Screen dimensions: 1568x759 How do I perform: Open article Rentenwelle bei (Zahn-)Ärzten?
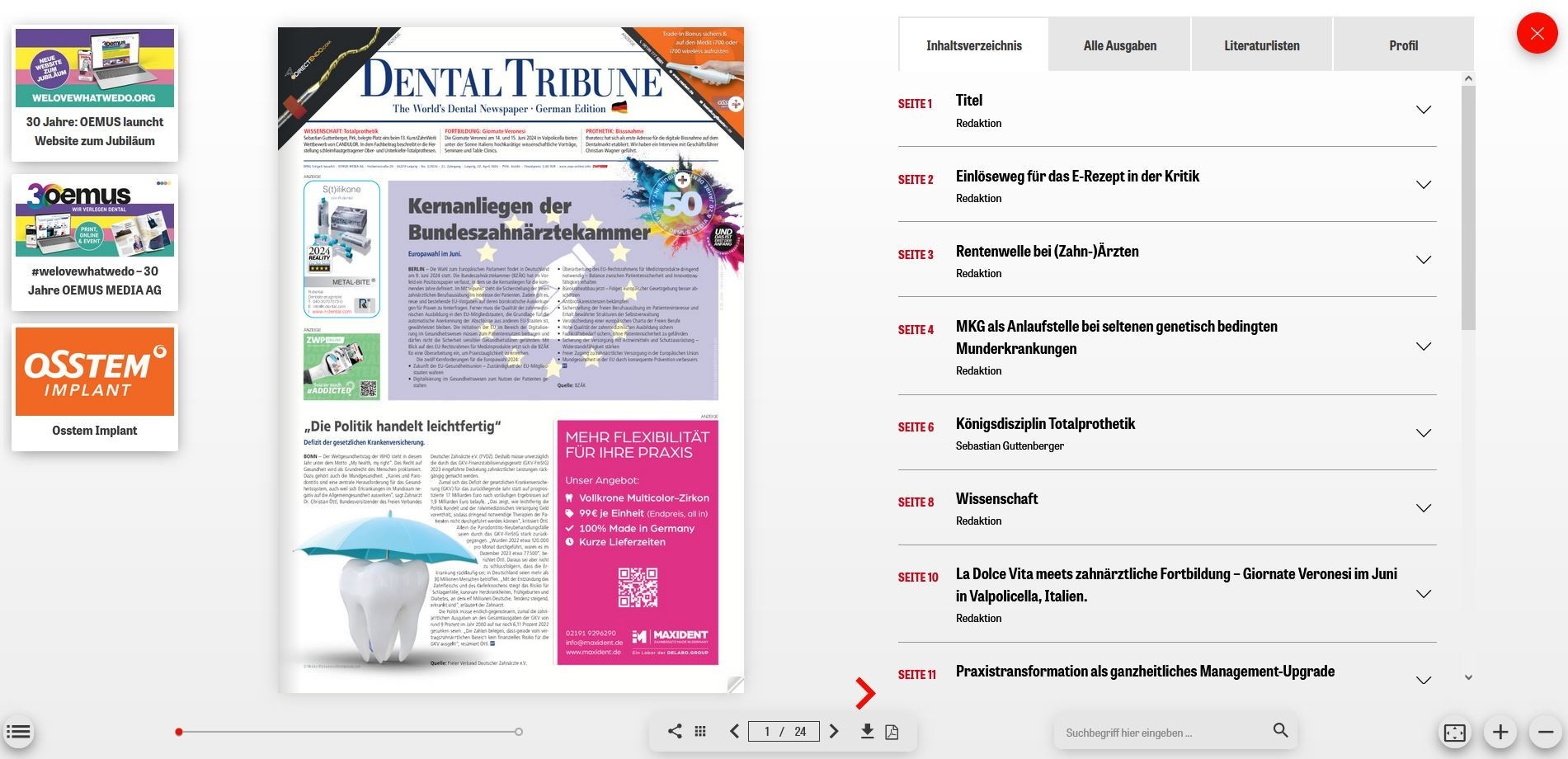point(1047,251)
